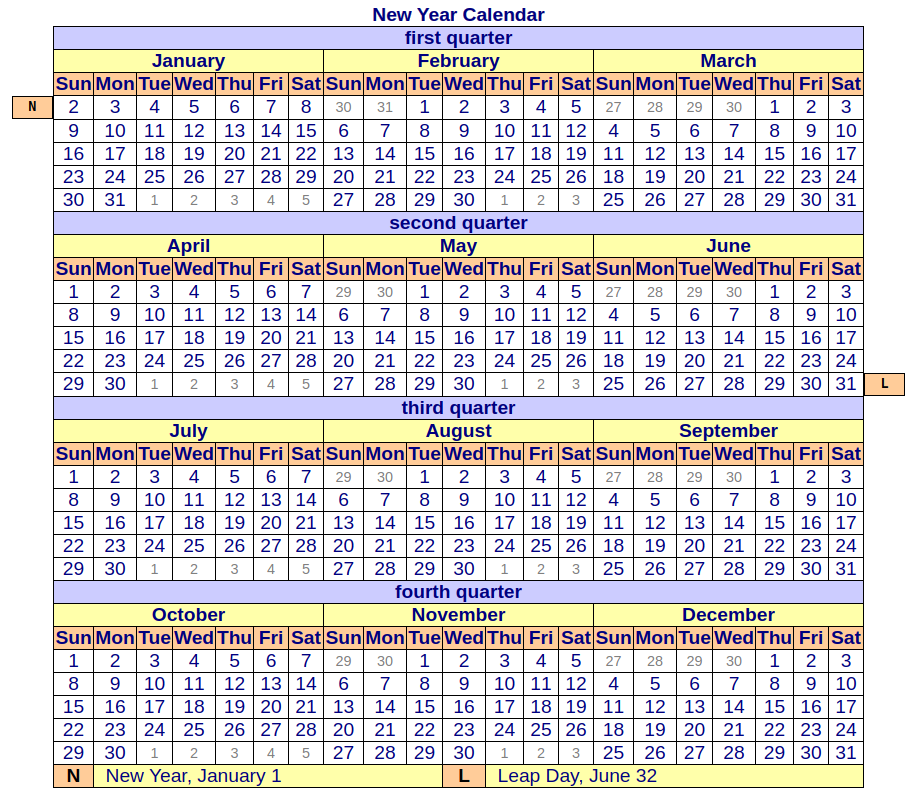
Task: Click the April month heading
Action: click(189, 246)
